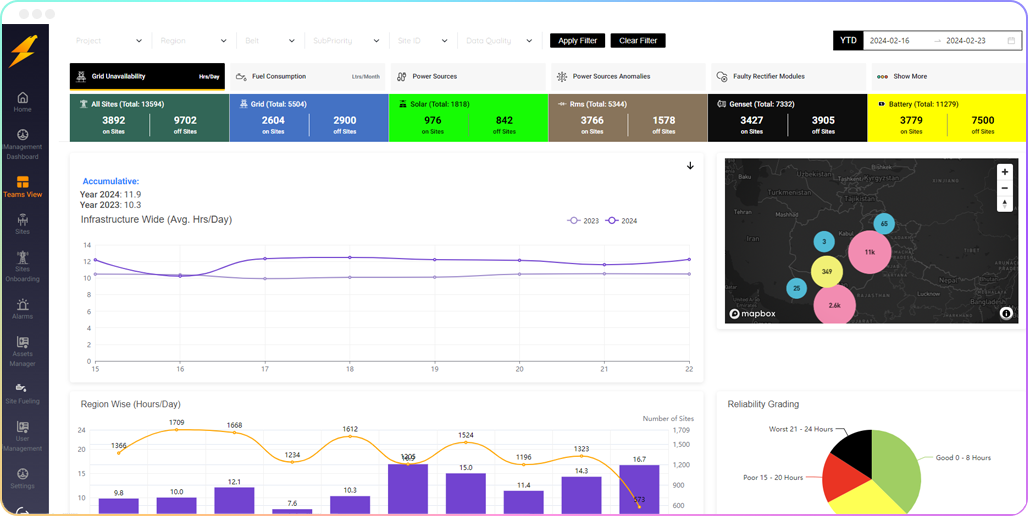Toggle the 2024 series in chart legend
The image size is (1028, 516).
click(x=621, y=220)
